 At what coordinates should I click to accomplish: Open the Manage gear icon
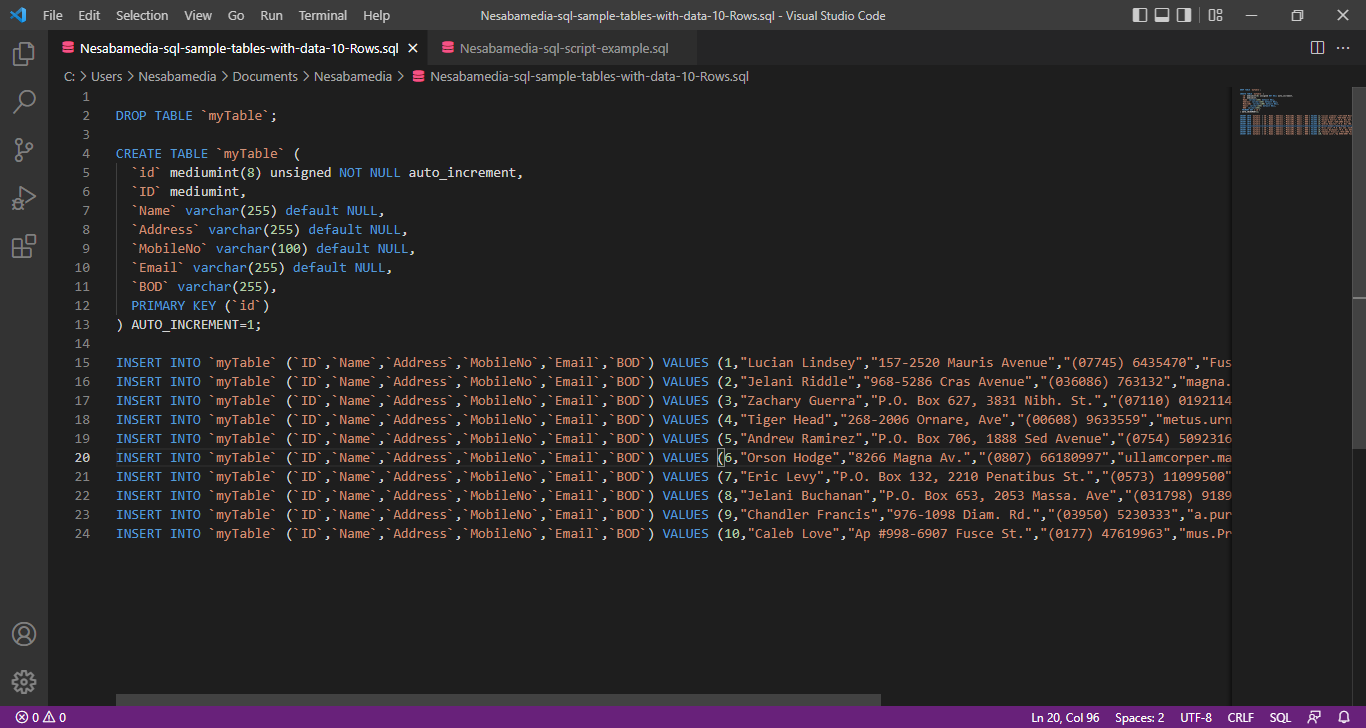pyautogui.click(x=24, y=682)
